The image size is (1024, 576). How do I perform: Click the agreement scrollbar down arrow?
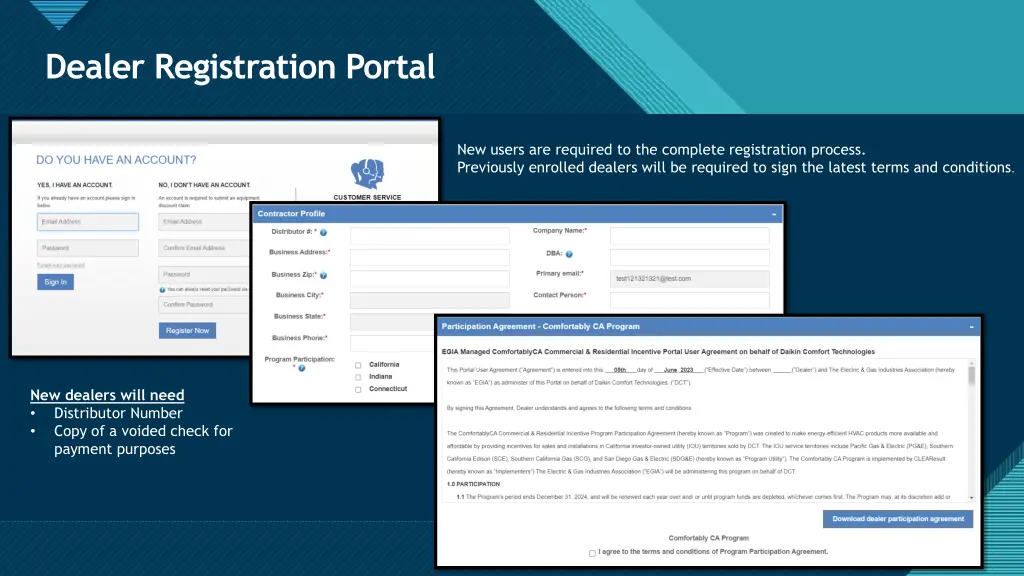(972, 498)
